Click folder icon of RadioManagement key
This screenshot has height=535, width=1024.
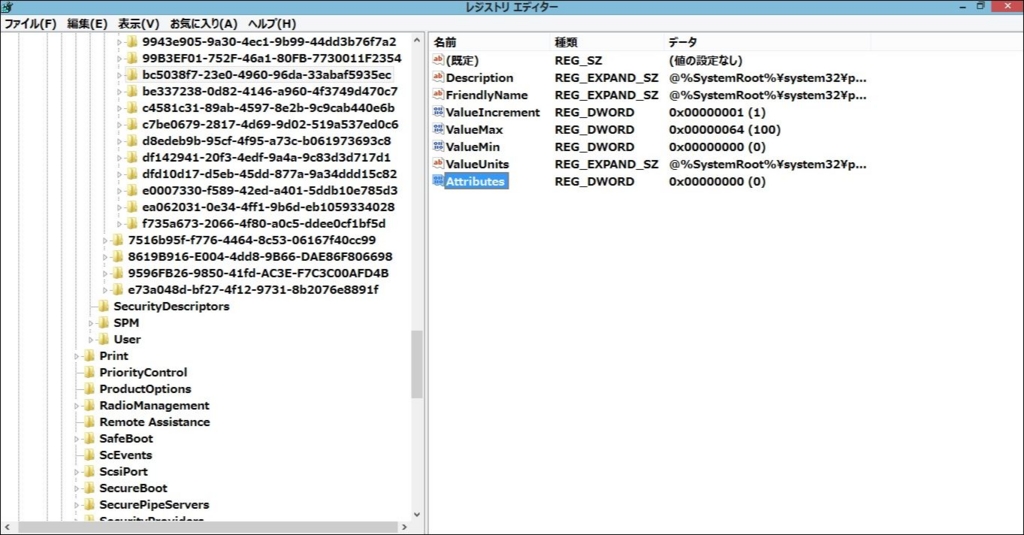[x=89, y=405]
